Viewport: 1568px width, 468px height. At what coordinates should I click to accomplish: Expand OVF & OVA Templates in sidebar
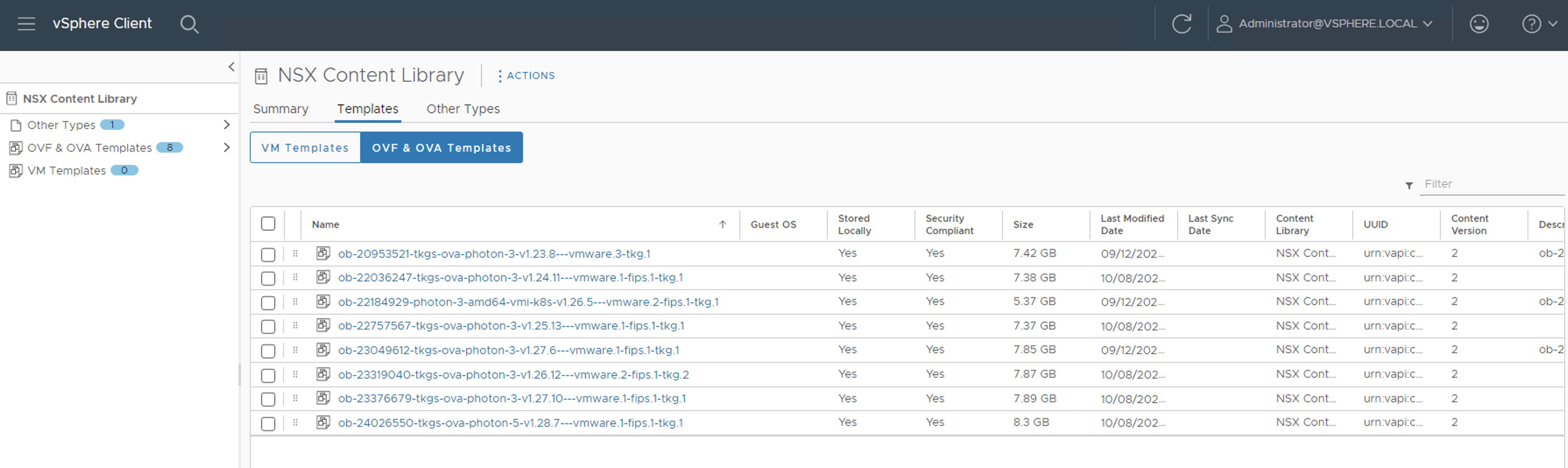226,148
